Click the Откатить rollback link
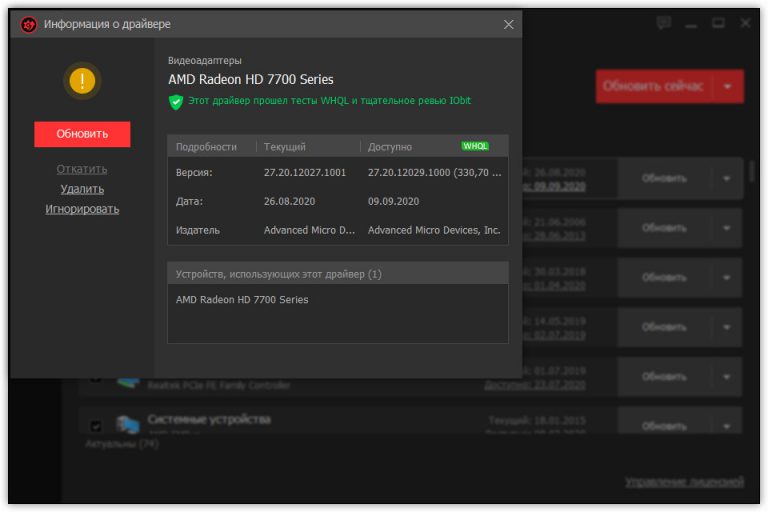The height and width of the screenshot is (512, 768). pyautogui.click(x=82, y=169)
